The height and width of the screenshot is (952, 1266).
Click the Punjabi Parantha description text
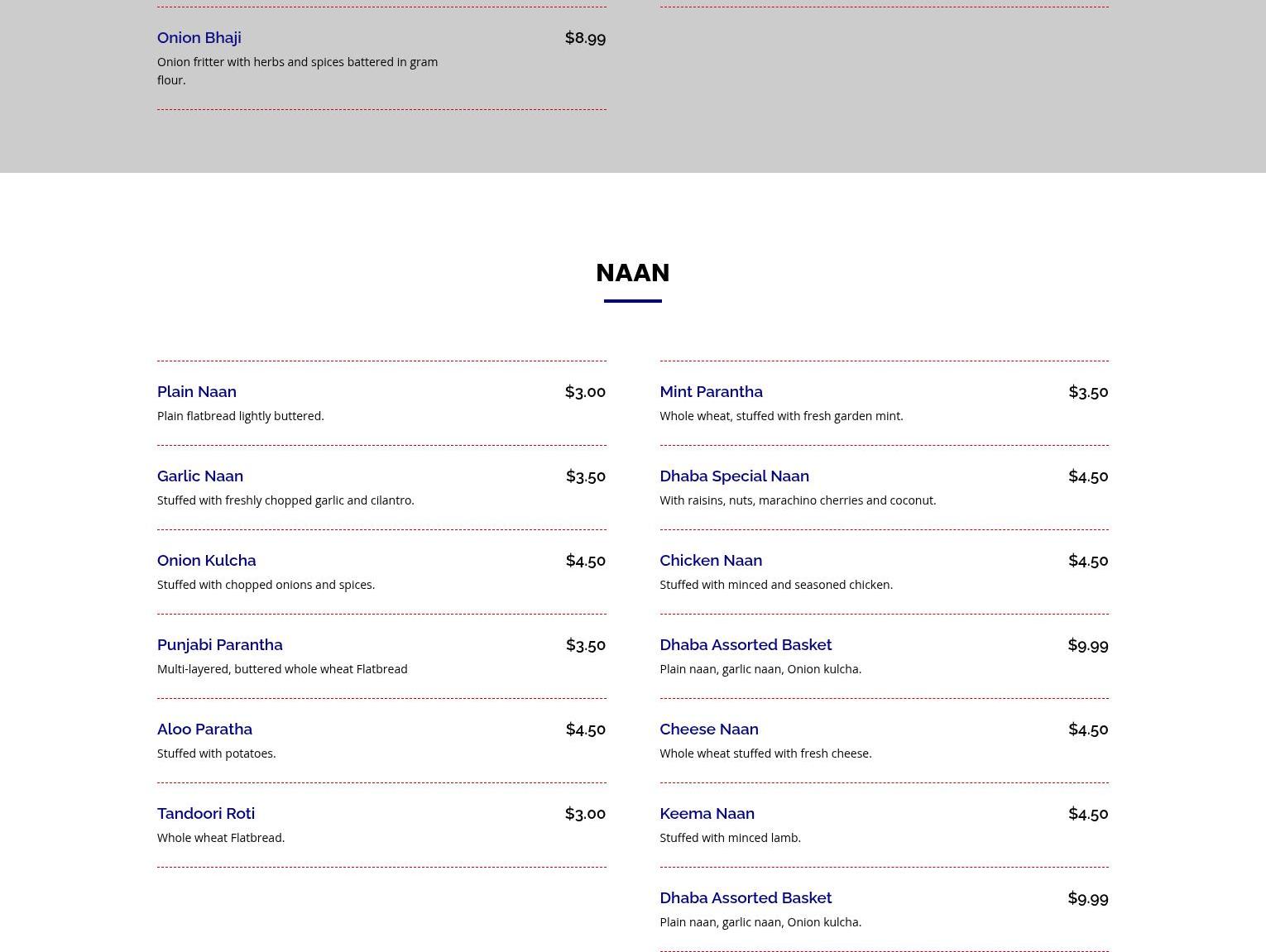pos(281,669)
